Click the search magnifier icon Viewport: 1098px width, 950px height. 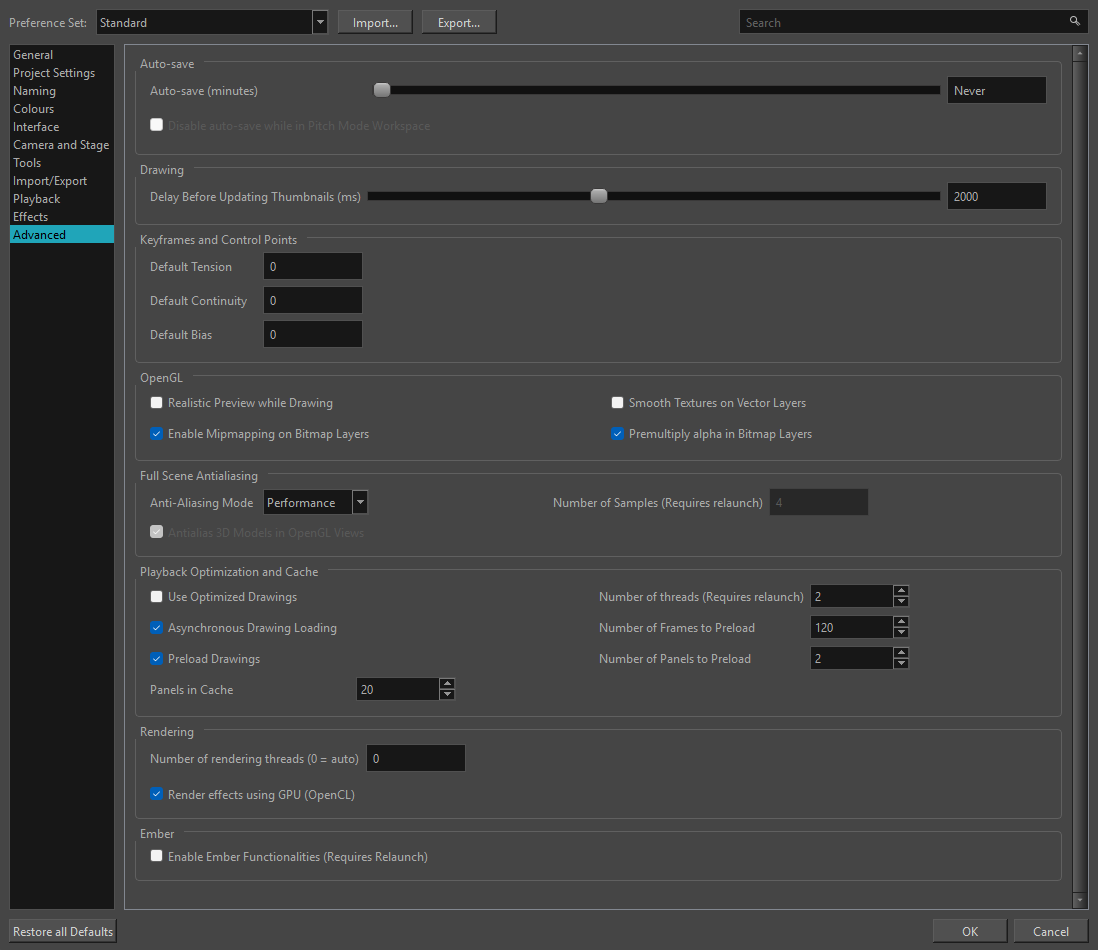click(1075, 21)
